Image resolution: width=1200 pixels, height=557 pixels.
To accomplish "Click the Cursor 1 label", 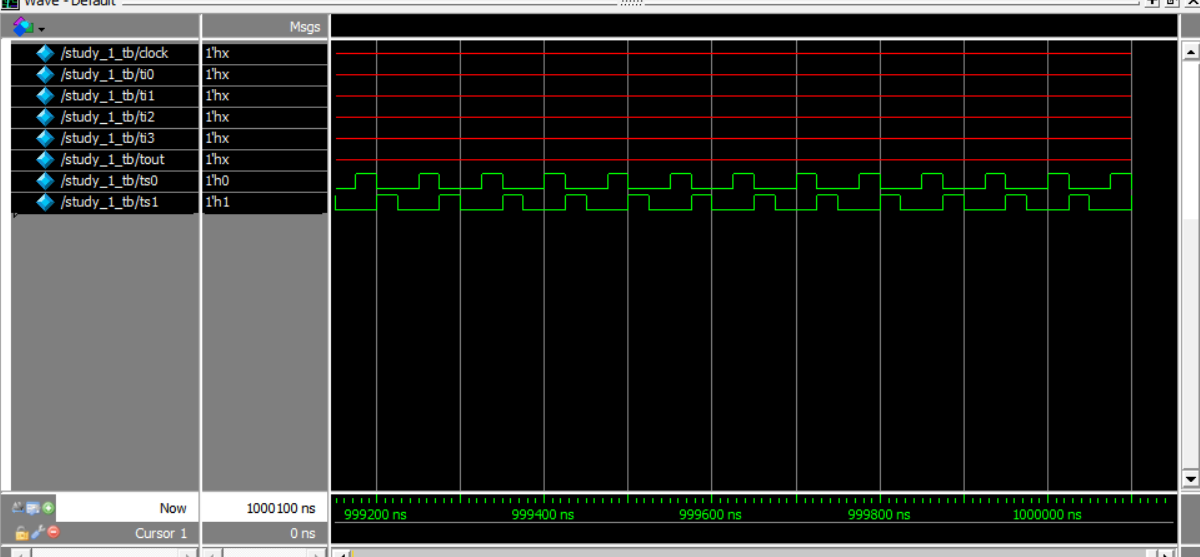I will pyautogui.click(x=160, y=533).
